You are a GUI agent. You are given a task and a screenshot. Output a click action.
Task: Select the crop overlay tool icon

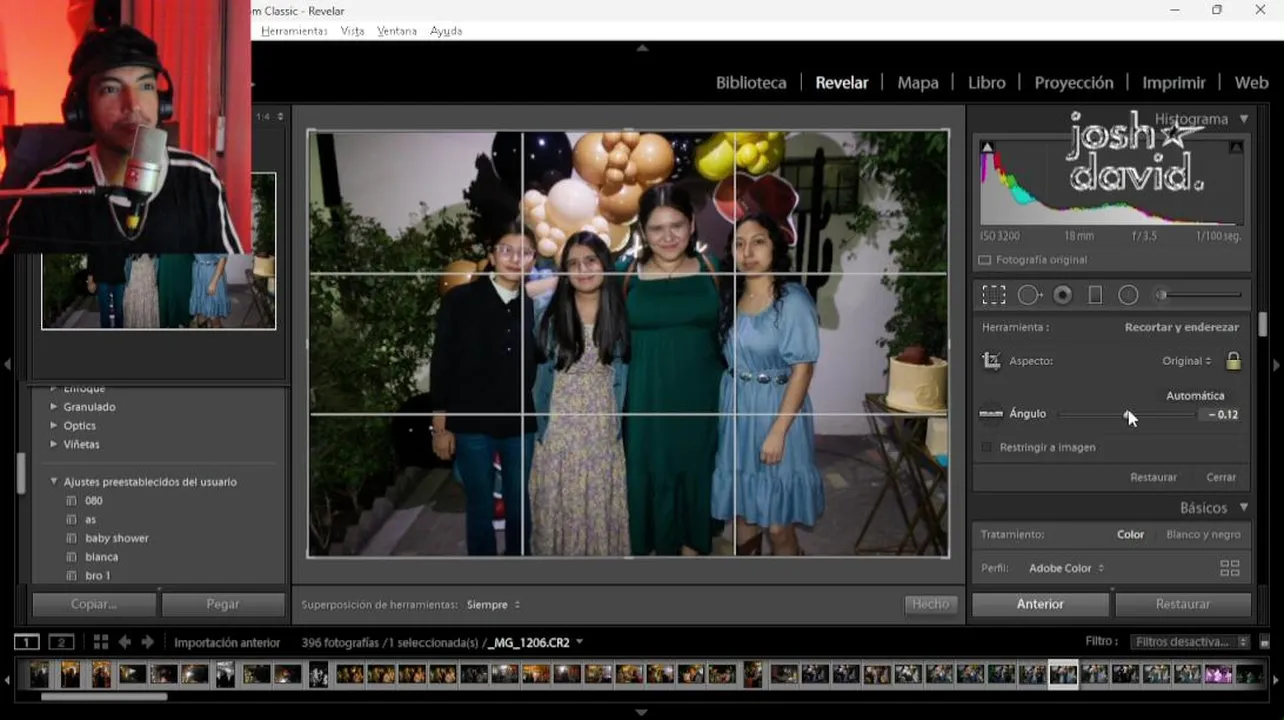pos(993,295)
